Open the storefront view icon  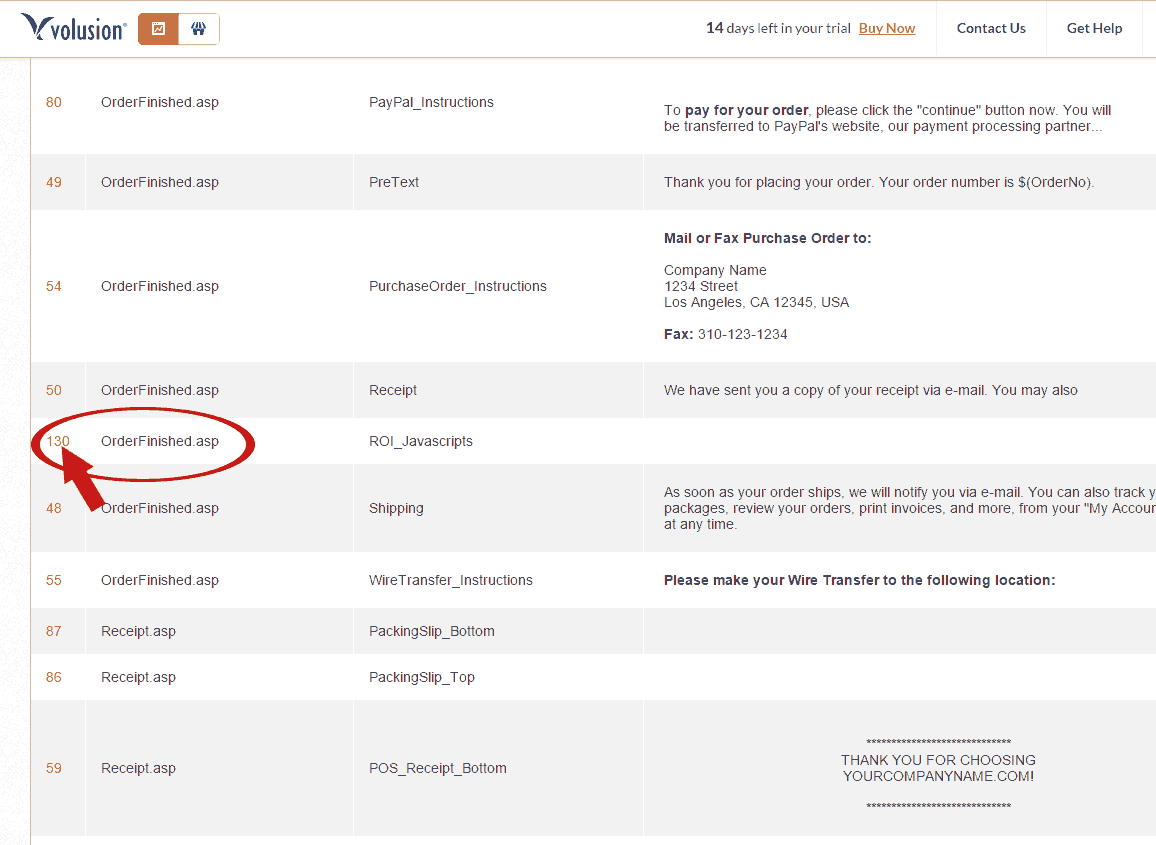pos(198,29)
